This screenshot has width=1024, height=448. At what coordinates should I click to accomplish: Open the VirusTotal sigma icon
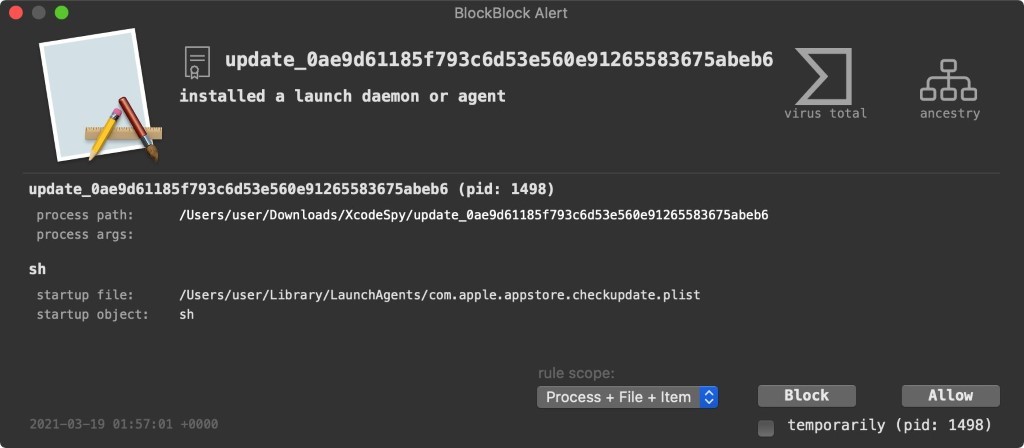pos(824,76)
